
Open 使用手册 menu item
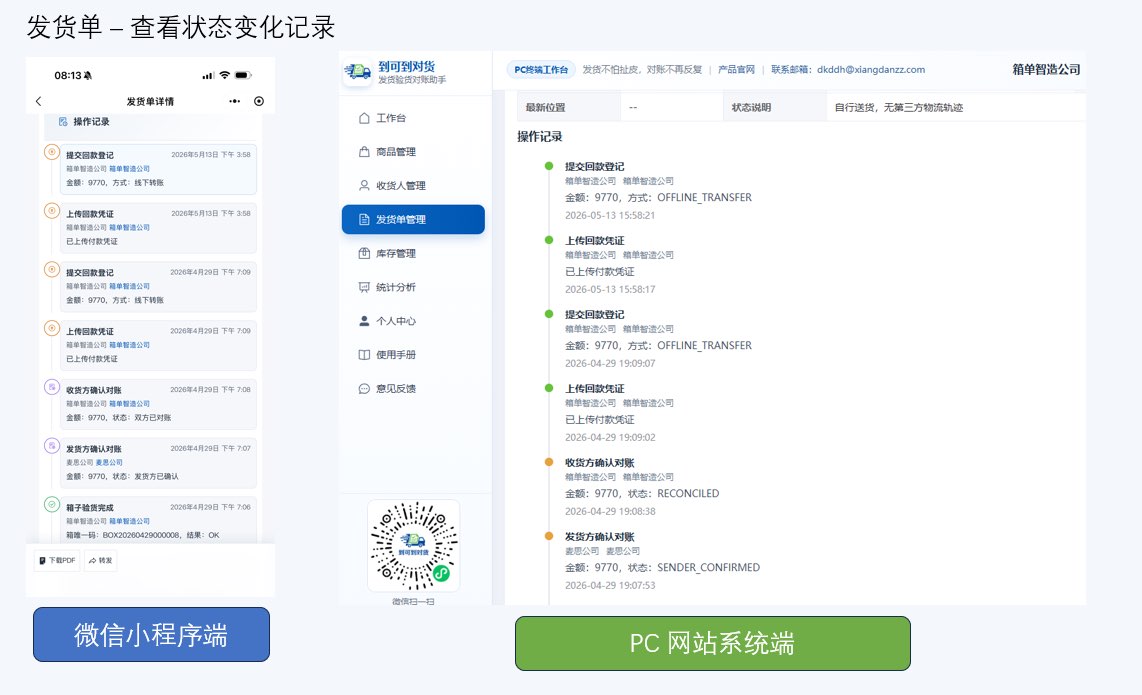pos(413,355)
